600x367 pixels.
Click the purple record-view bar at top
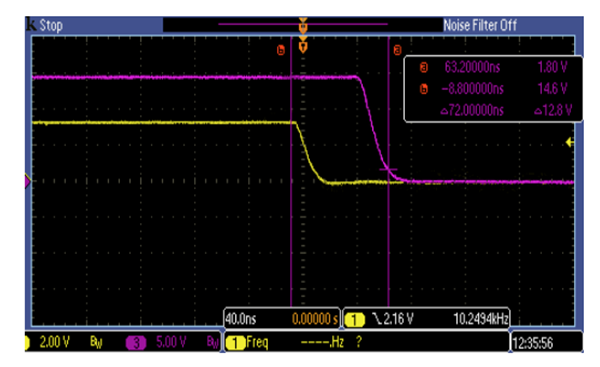303,24
